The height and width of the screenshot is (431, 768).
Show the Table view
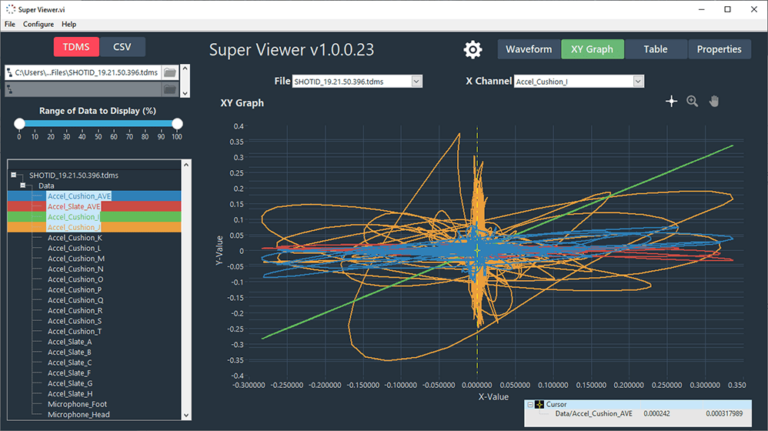point(656,49)
